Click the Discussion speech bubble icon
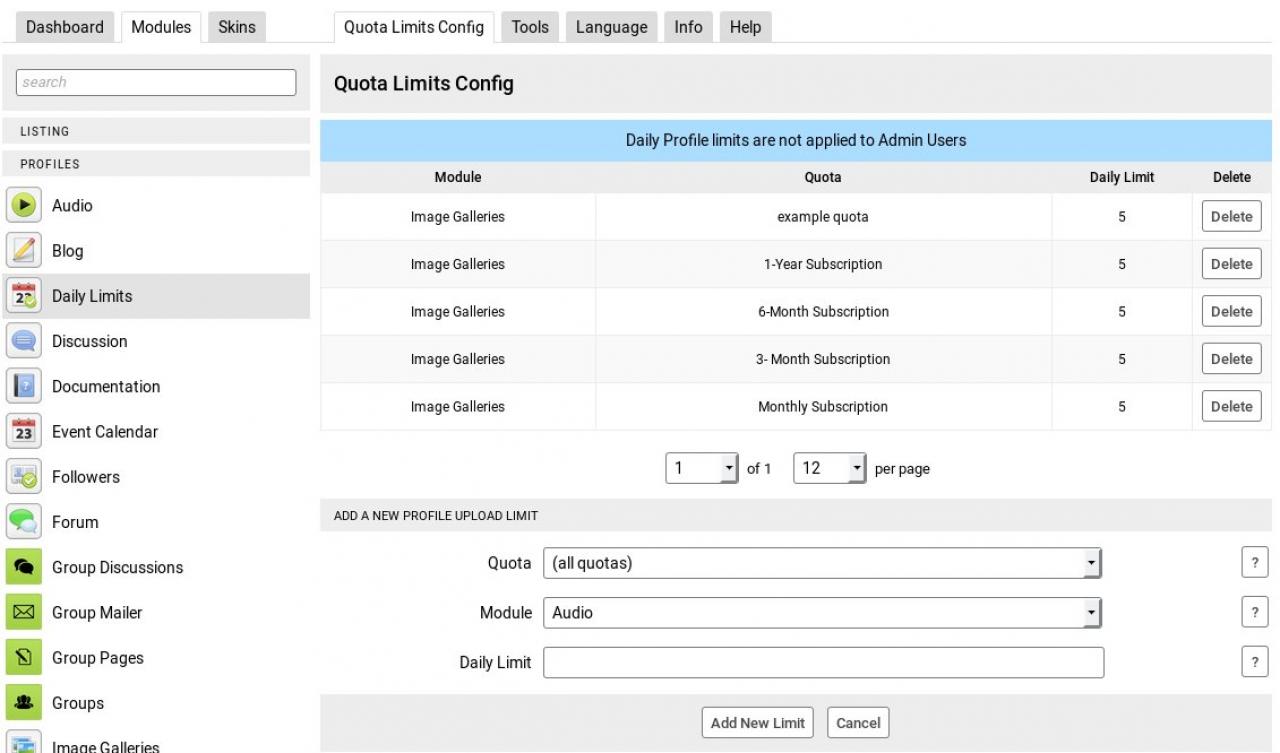Screen dimensions: 1280x753 coord(22,342)
